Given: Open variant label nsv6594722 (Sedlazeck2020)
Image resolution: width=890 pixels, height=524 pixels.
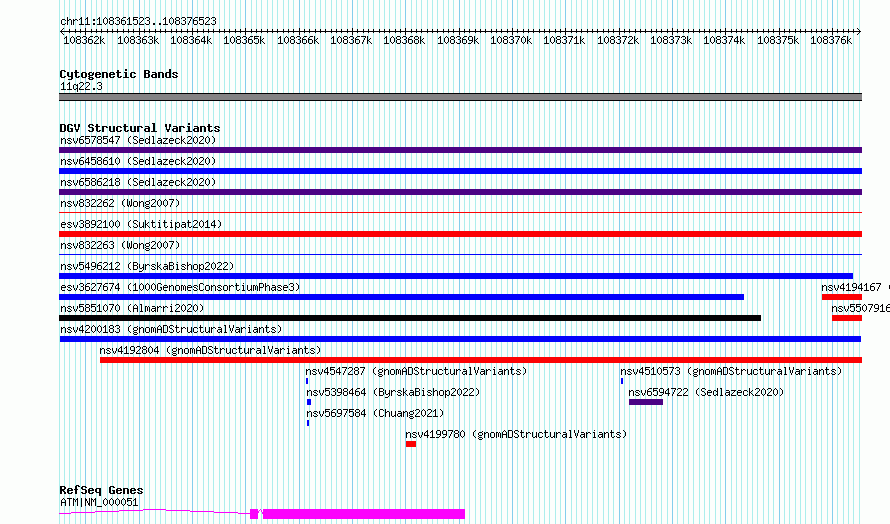Looking at the screenshot, I should click(706, 392).
